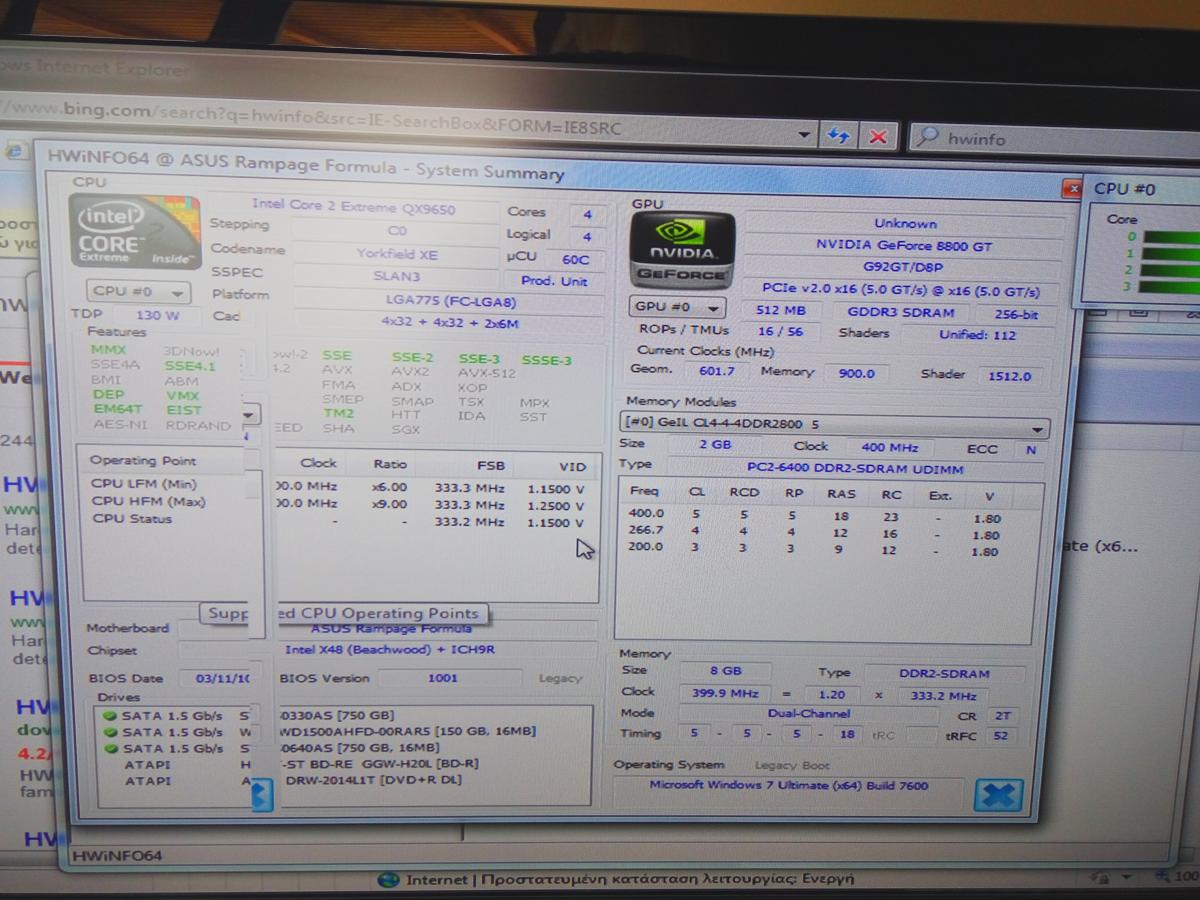Click the 'Yorkfield XE' codename value
1200x900 pixels.
pyautogui.click(x=397, y=254)
